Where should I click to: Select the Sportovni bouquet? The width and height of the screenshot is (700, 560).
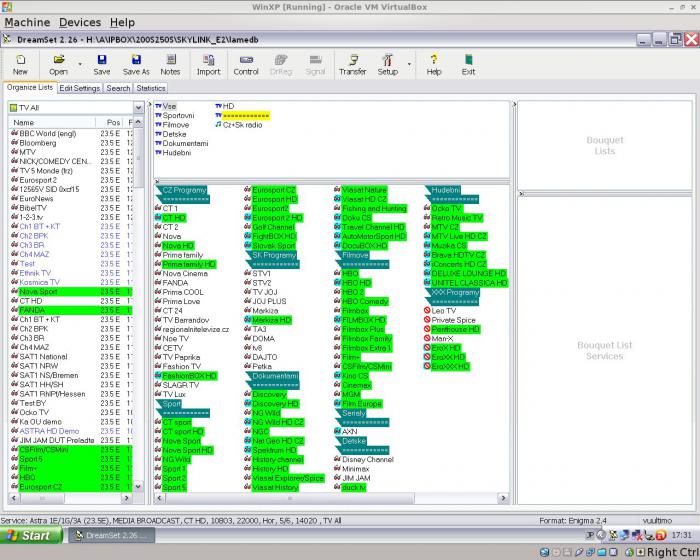tap(175, 116)
